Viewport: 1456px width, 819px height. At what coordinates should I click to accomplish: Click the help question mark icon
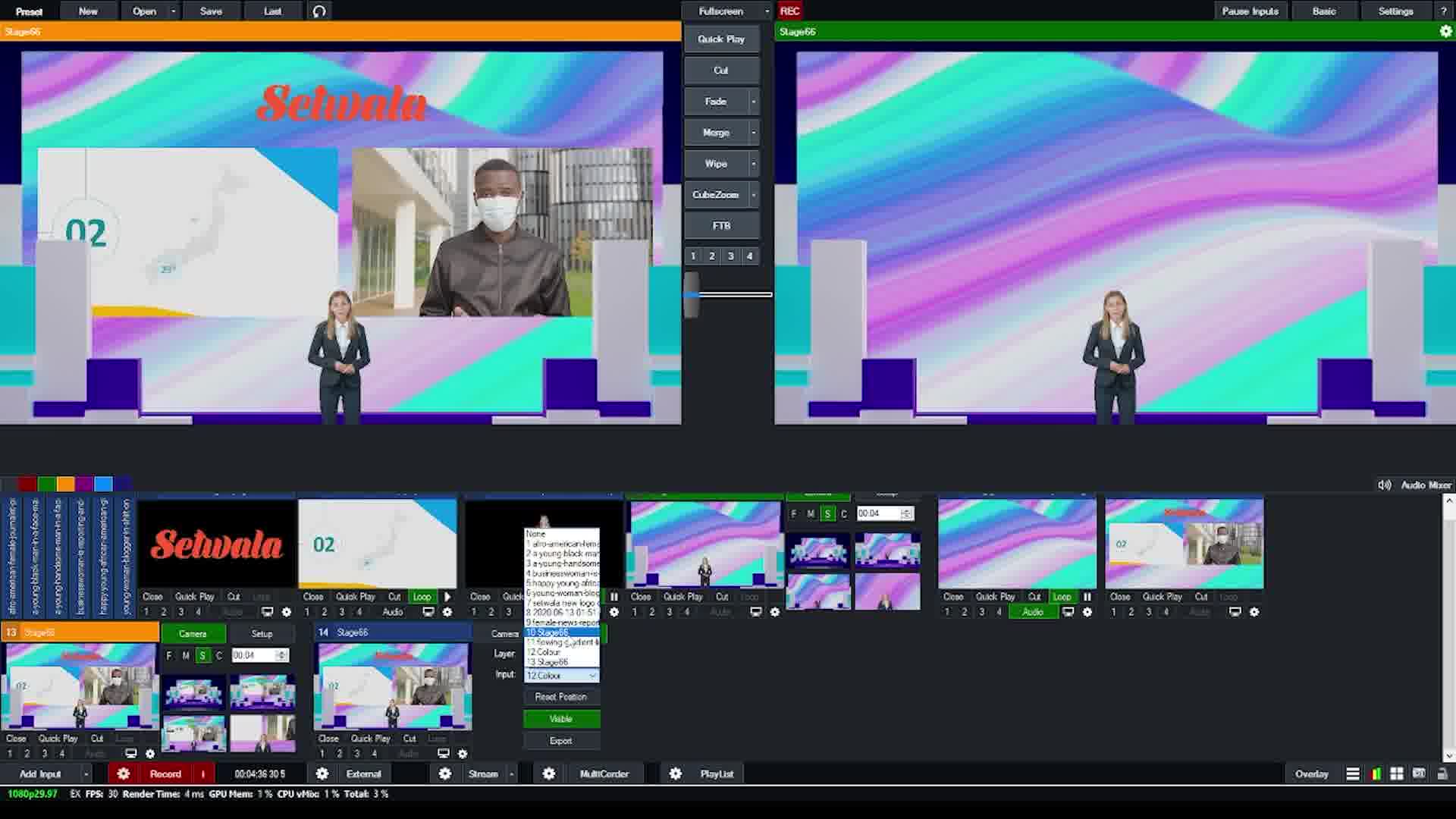[1444, 11]
